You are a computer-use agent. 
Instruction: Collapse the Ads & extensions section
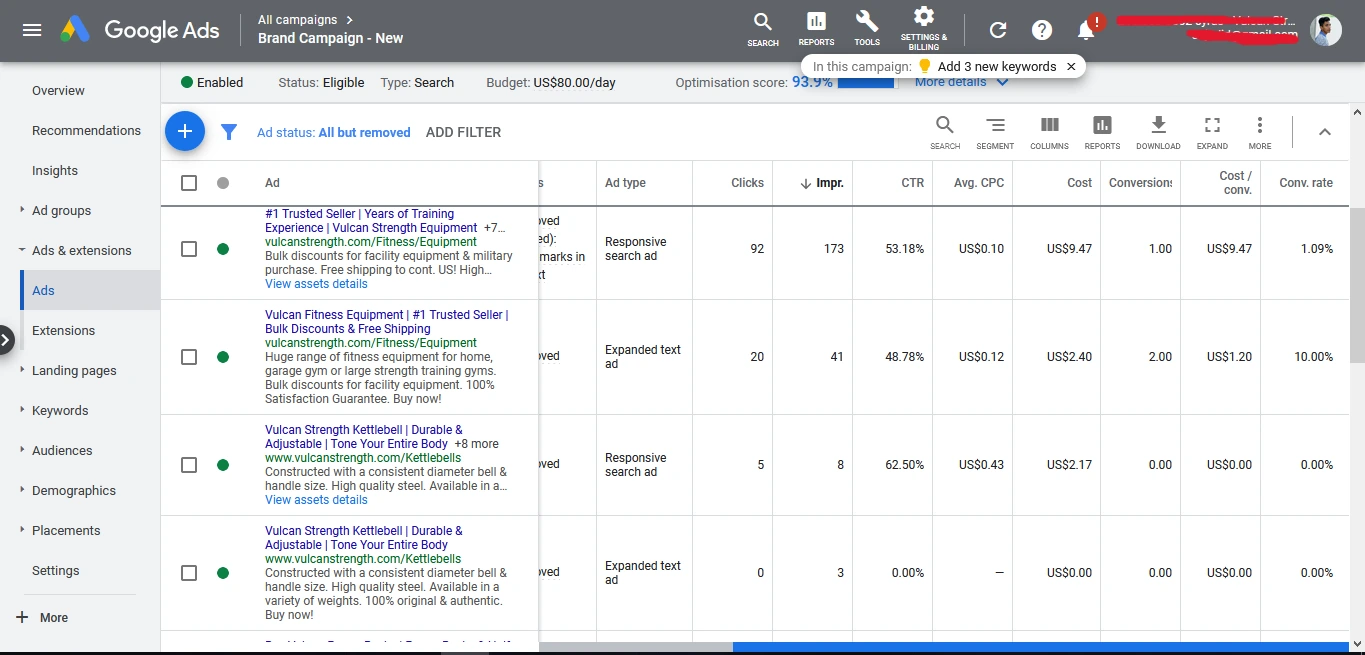(x=22, y=250)
